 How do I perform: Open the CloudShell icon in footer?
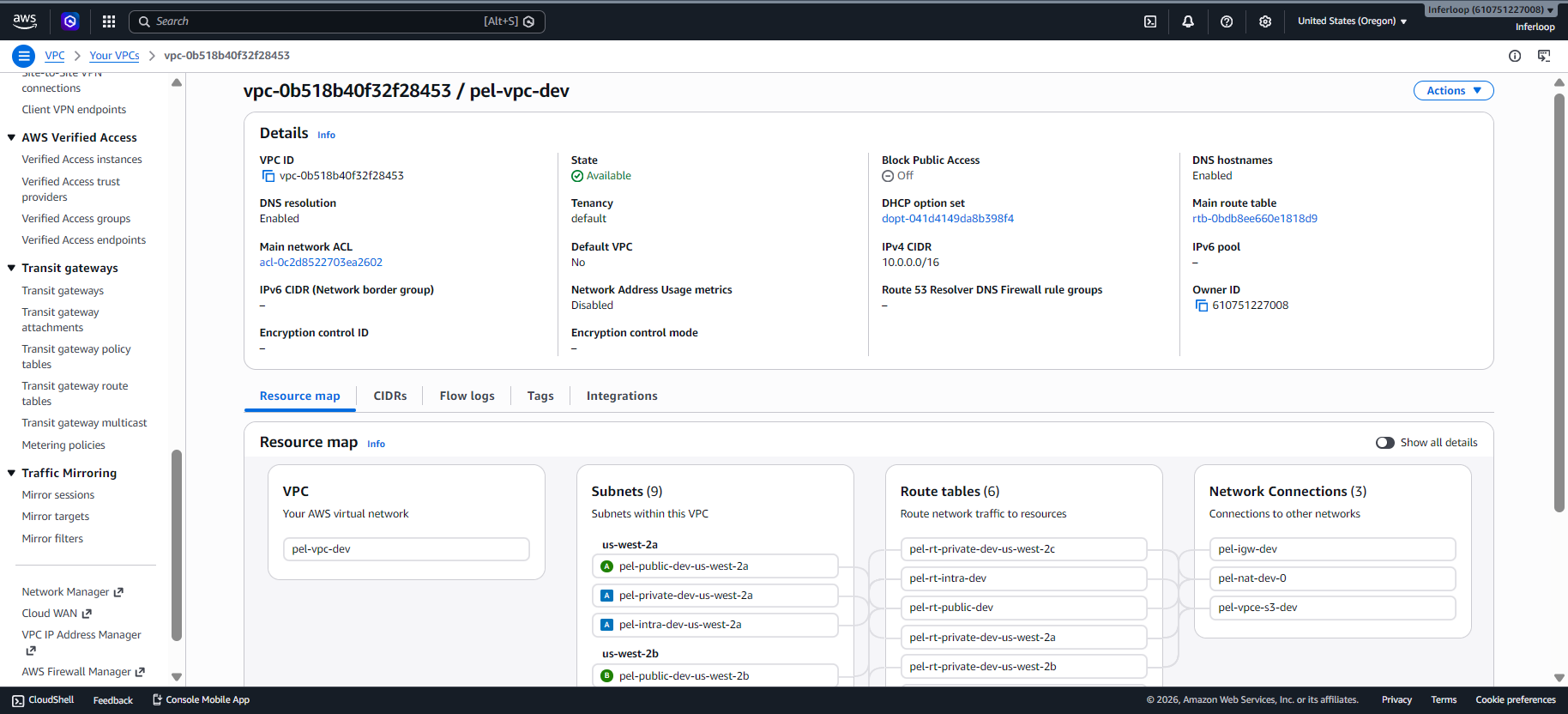[18, 700]
